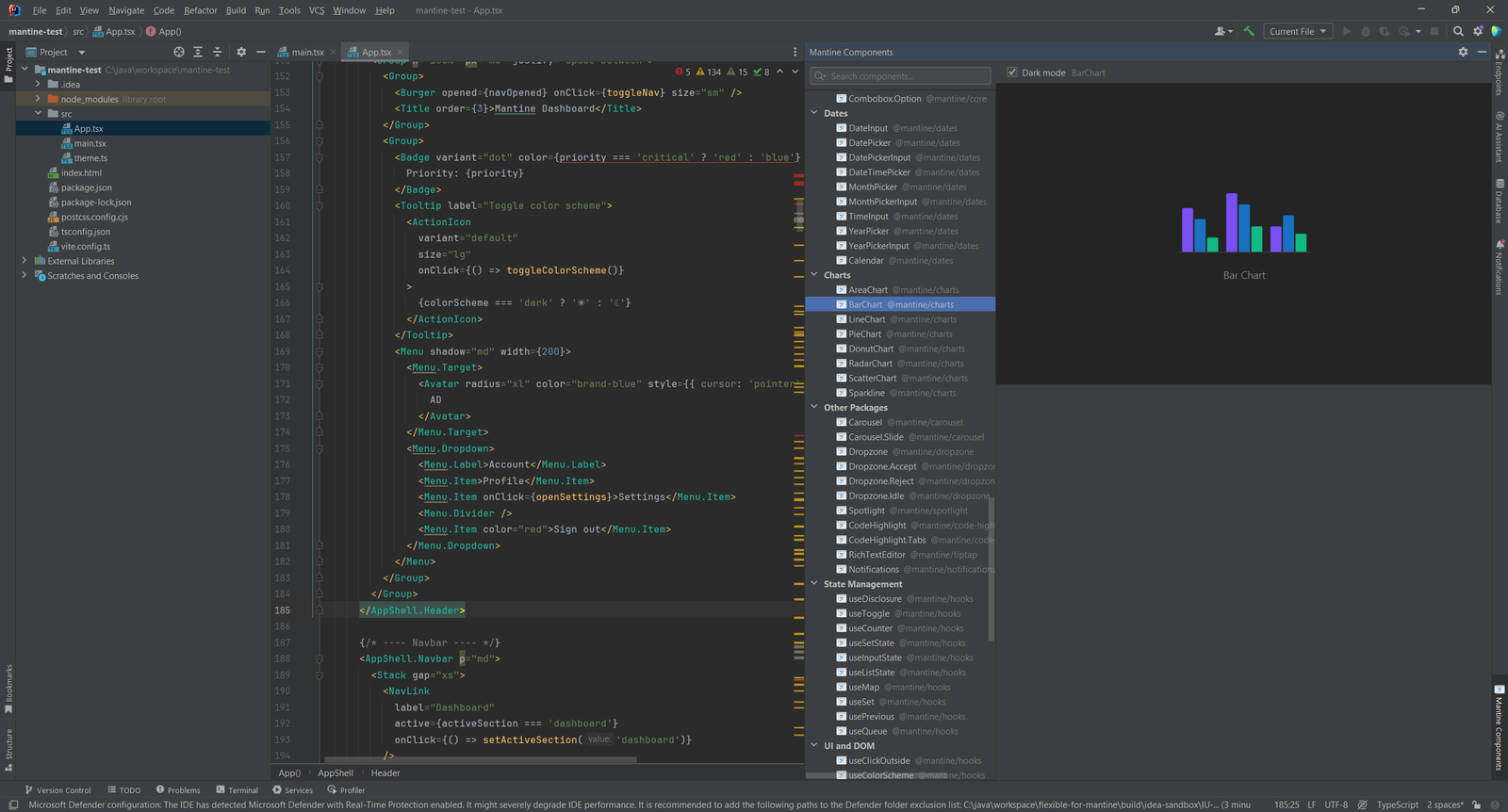1508x812 pixels.
Task: Go to previous highlighted error arrow
Action: 779,72
